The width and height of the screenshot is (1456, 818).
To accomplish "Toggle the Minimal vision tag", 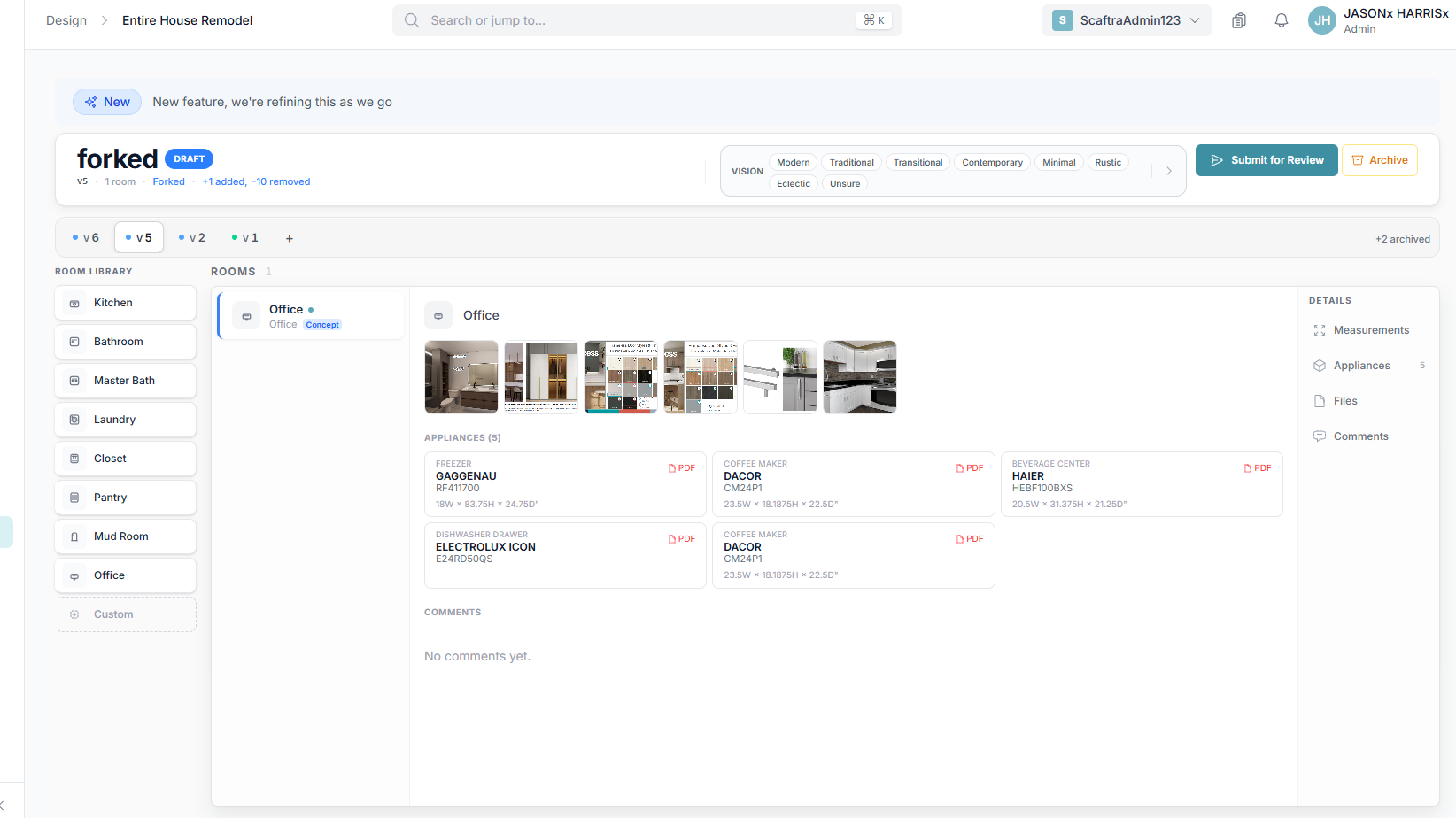I will (x=1059, y=162).
